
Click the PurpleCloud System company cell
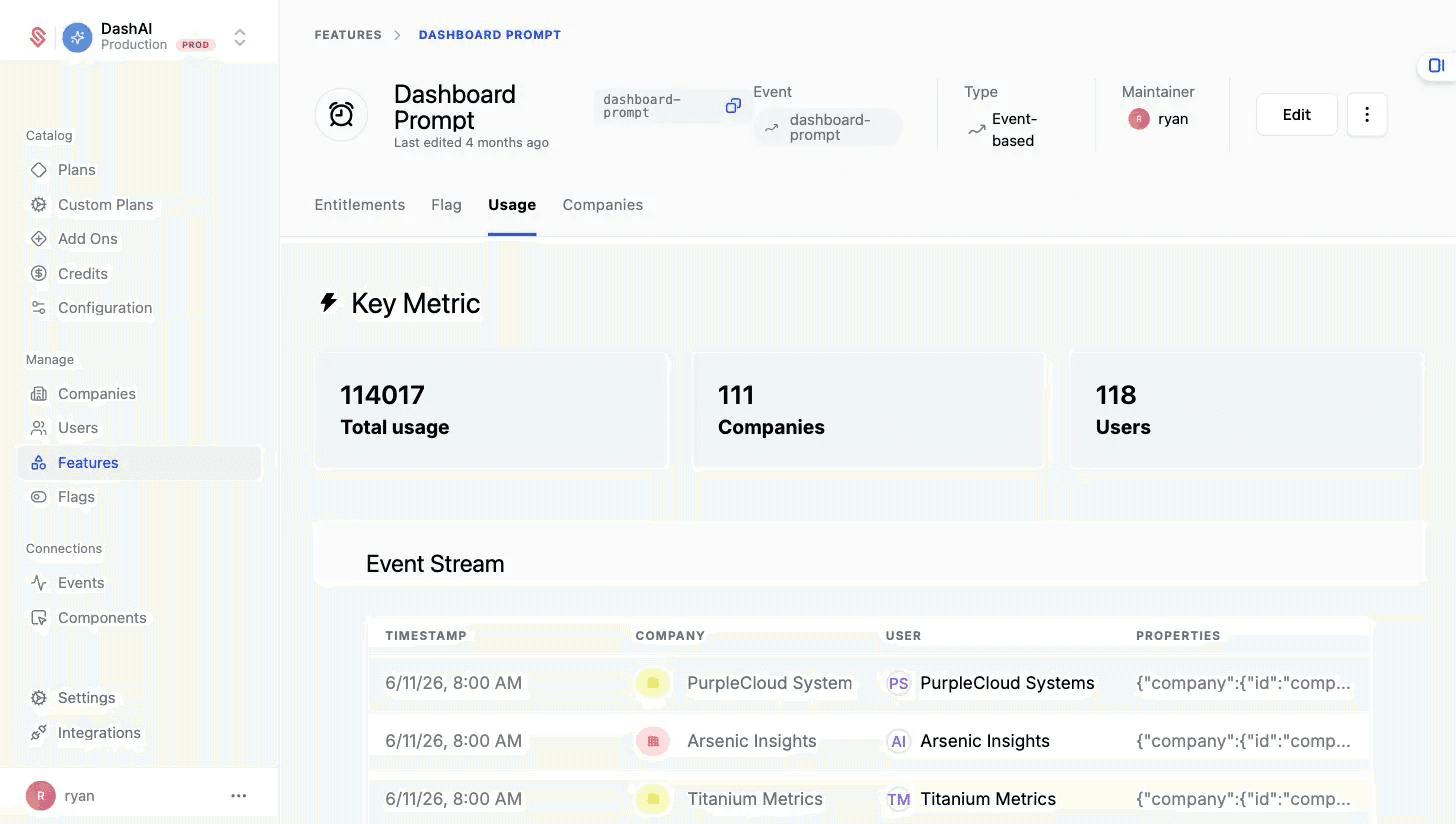pyautogui.click(x=745, y=684)
